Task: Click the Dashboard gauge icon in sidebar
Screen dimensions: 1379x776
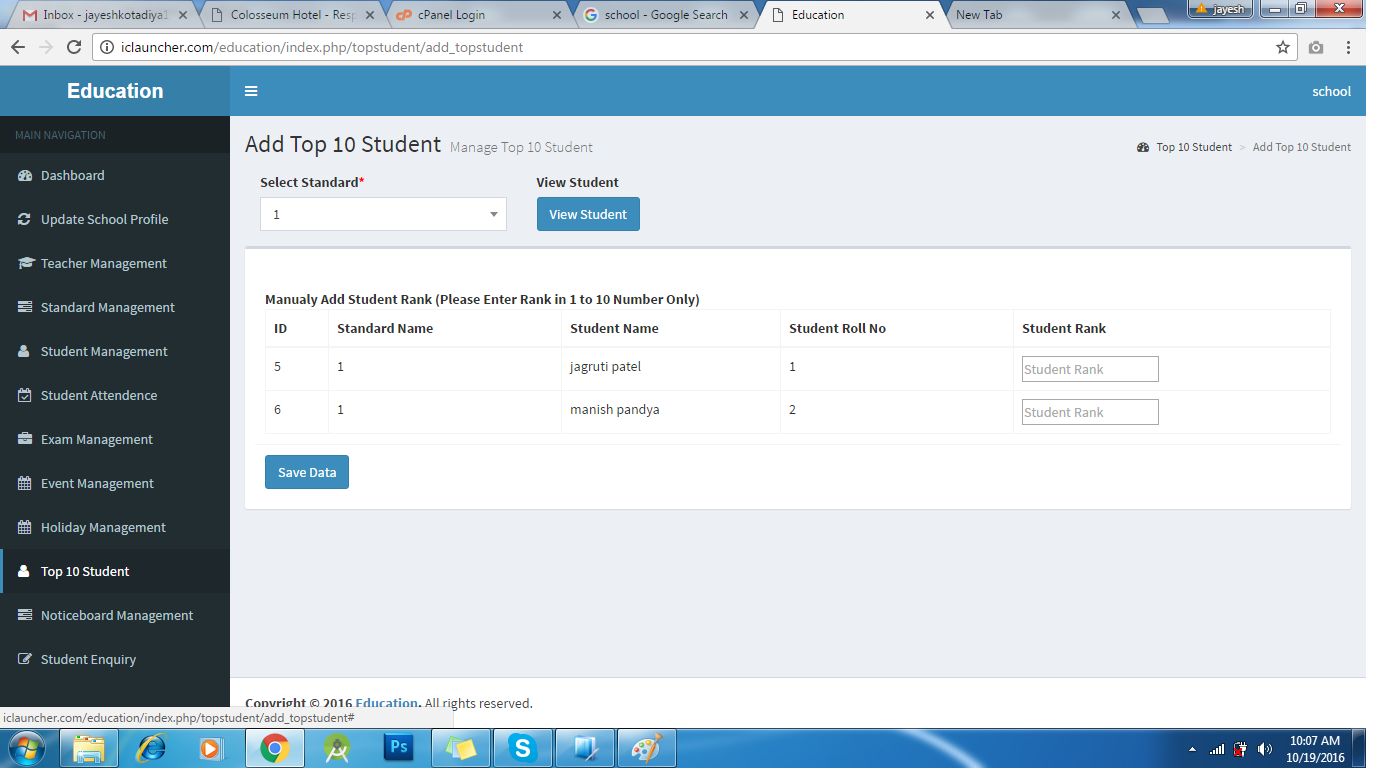Action: 24,175
